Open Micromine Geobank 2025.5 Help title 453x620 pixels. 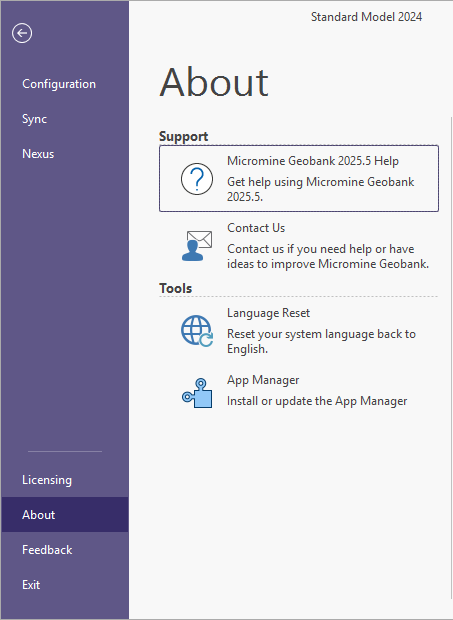(x=313, y=161)
